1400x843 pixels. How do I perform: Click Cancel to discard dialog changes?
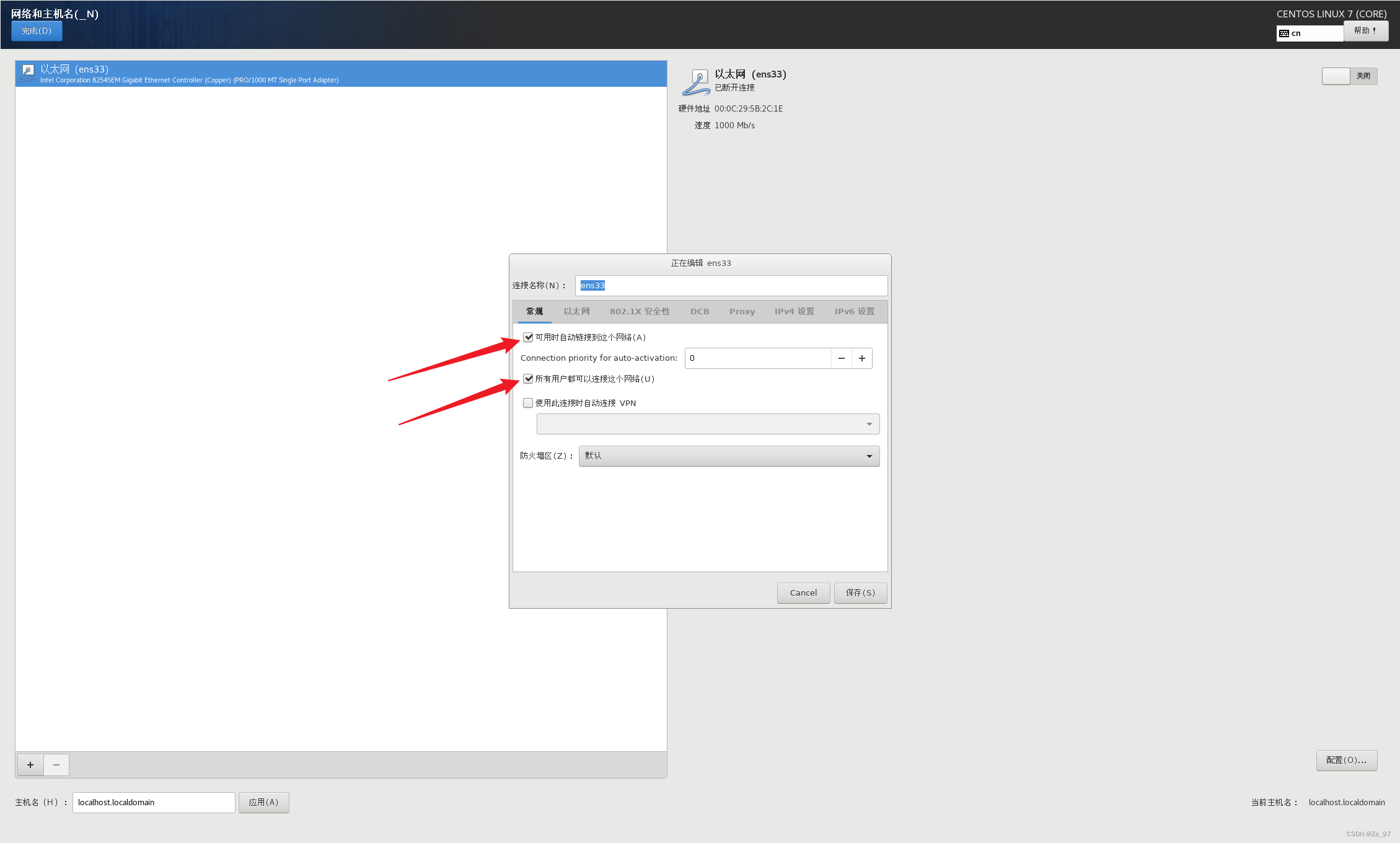pos(803,593)
